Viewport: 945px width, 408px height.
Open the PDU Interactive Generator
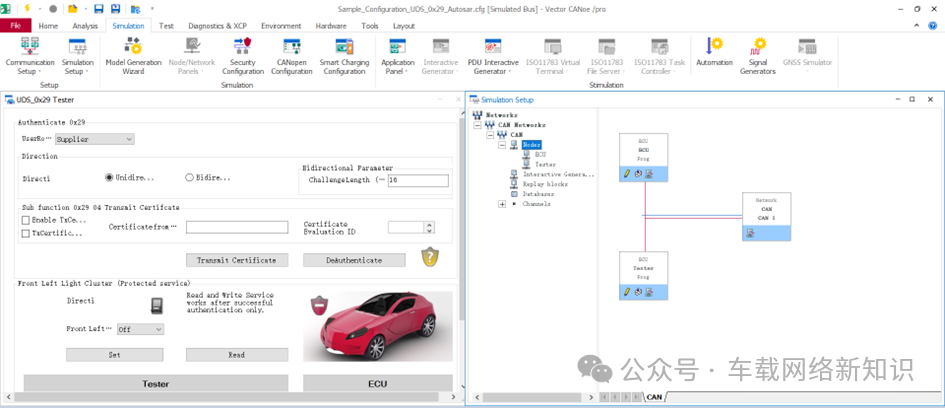[493, 56]
